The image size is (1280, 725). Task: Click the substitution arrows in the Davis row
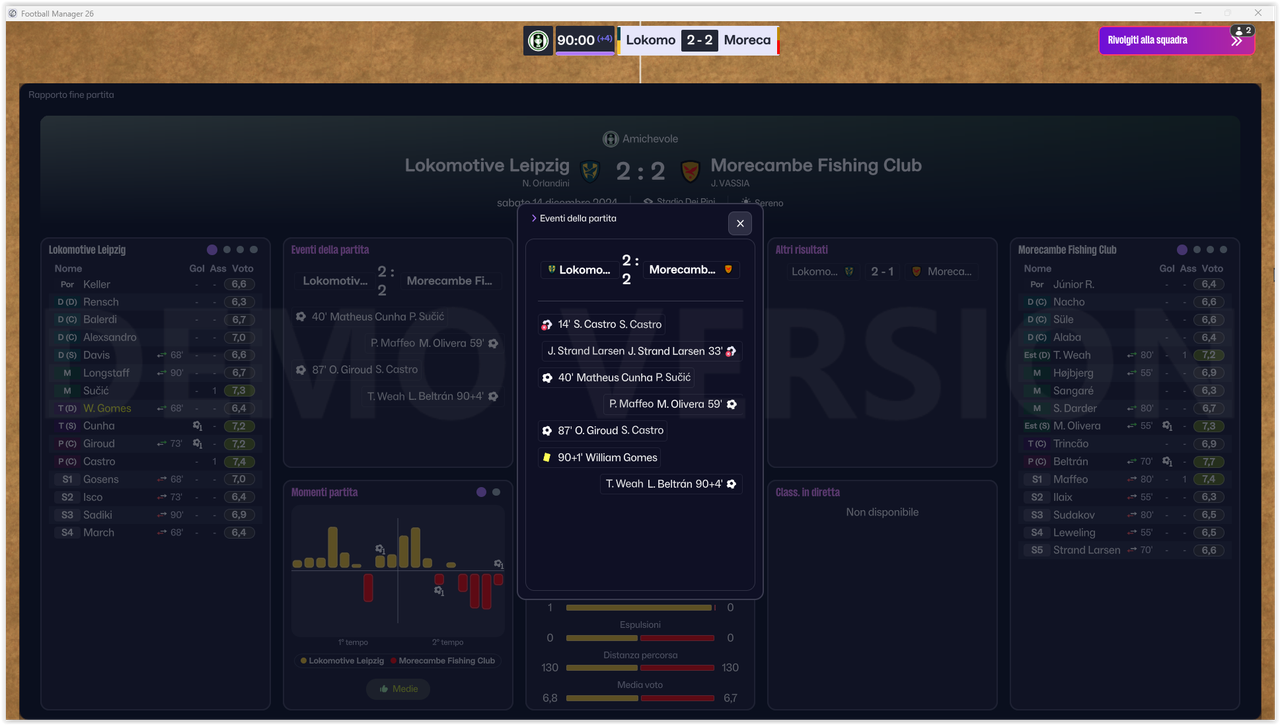tap(162, 355)
